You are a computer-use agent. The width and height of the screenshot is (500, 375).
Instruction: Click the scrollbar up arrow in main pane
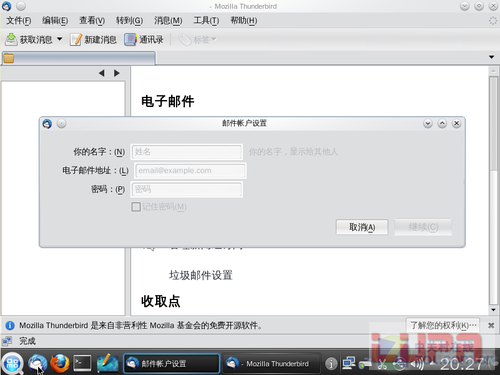coord(493,71)
